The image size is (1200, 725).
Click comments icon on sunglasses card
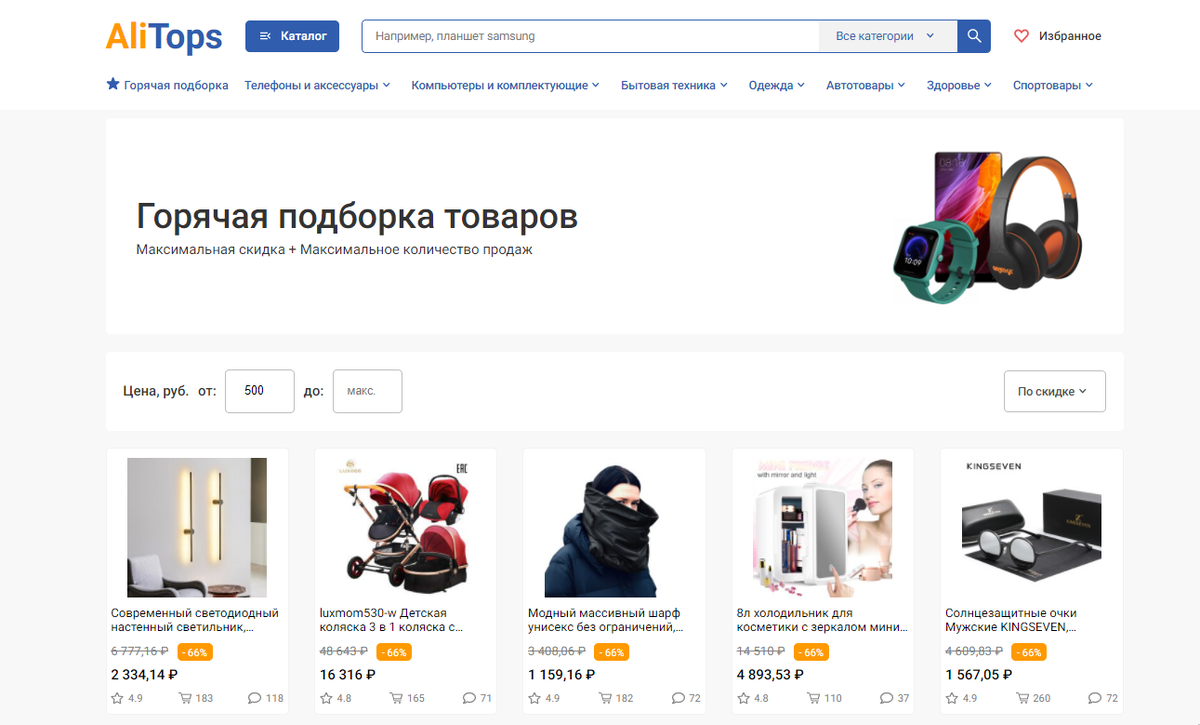coord(1096,698)
